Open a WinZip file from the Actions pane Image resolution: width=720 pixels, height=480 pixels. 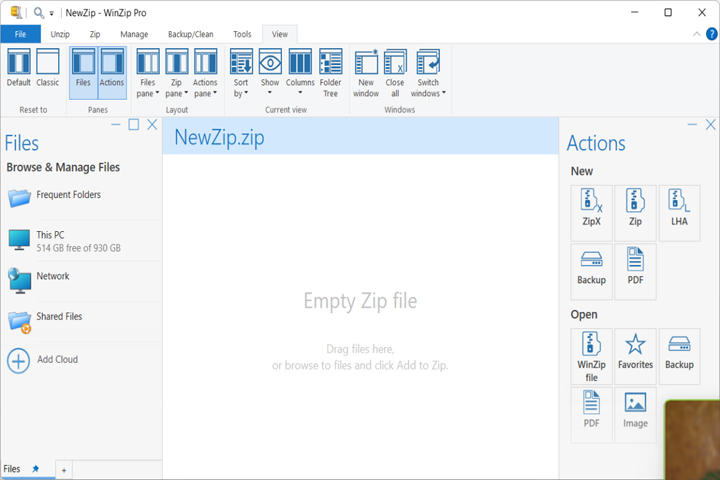pyautogui.click(x=591, y=356)
